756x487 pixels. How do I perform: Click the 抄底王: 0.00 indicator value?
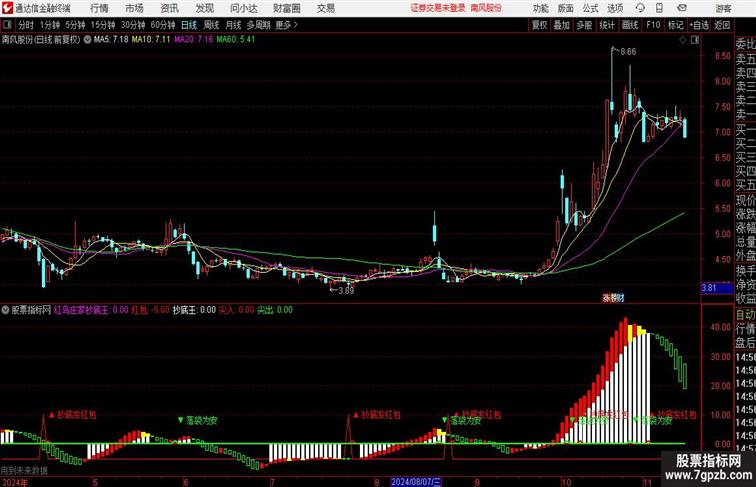194,310
